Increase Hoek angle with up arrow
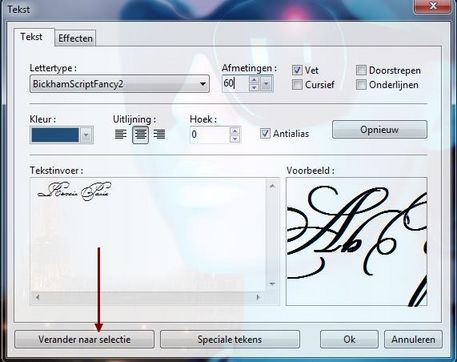This screenshot has width=457, height=362. 235,131
